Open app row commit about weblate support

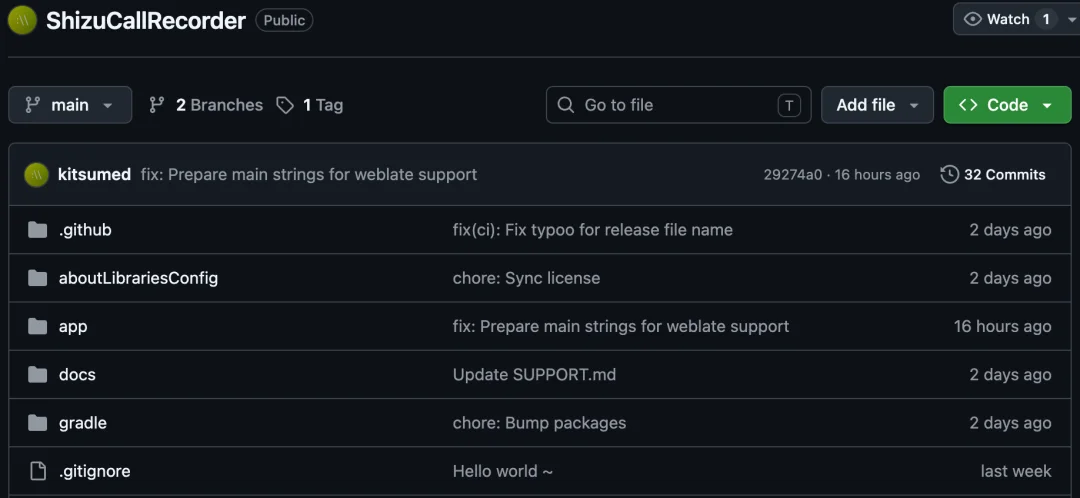[621, 326]
